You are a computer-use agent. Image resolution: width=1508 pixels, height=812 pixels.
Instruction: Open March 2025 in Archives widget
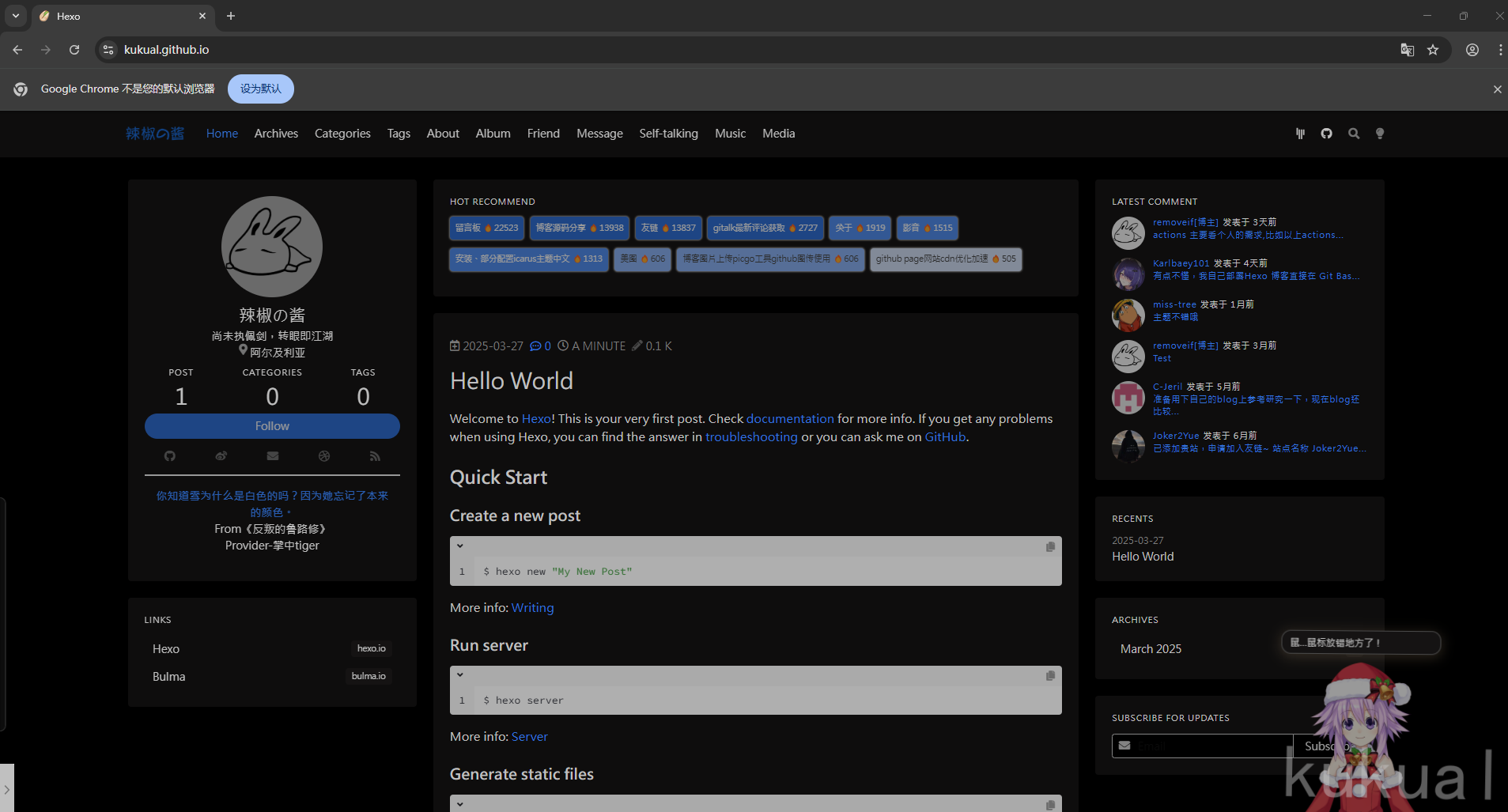coord(1151,649)
